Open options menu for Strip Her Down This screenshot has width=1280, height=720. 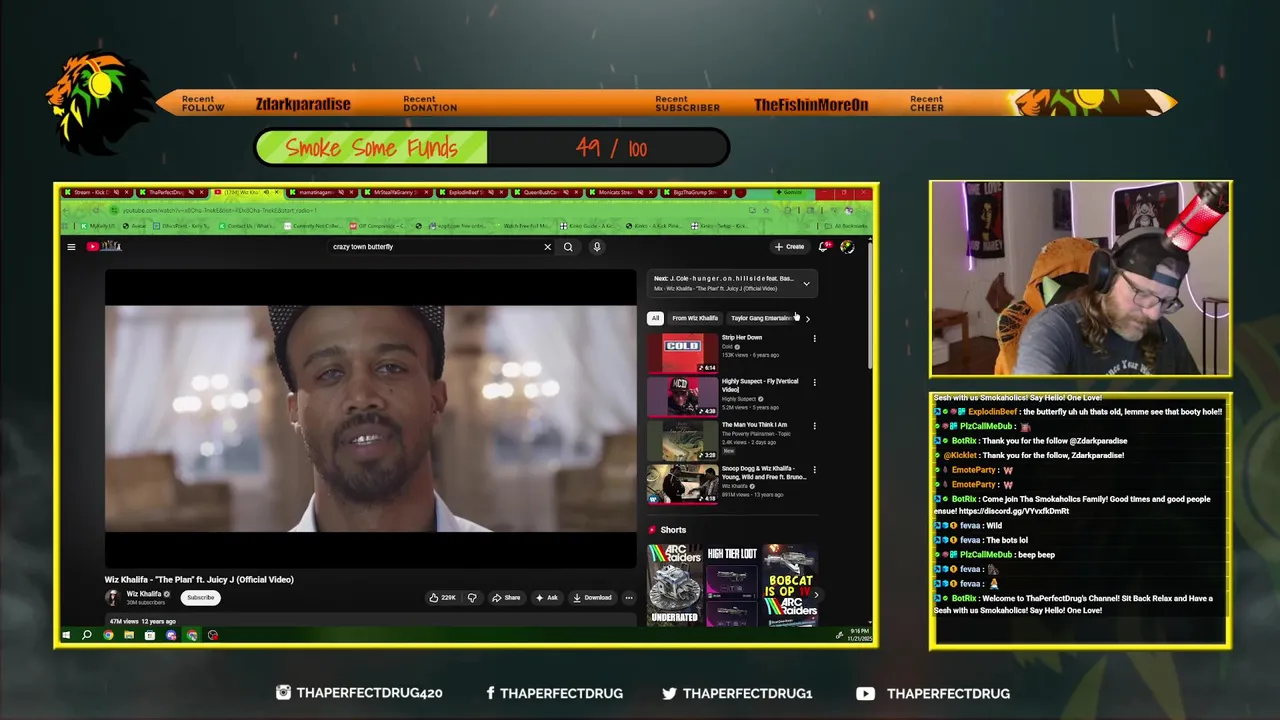(x=814, y=339)
